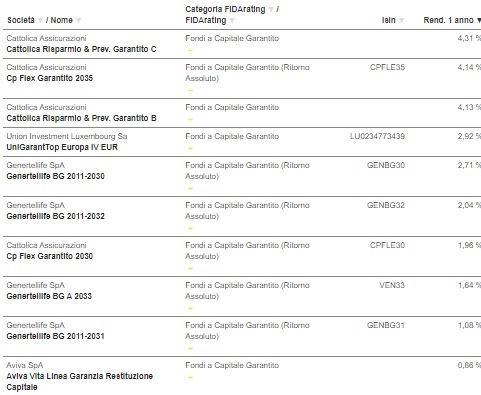Open Genertellife BG A 2033 fund
The width and height of the screenshot is (481, 395).
click(x=49, y=296)
